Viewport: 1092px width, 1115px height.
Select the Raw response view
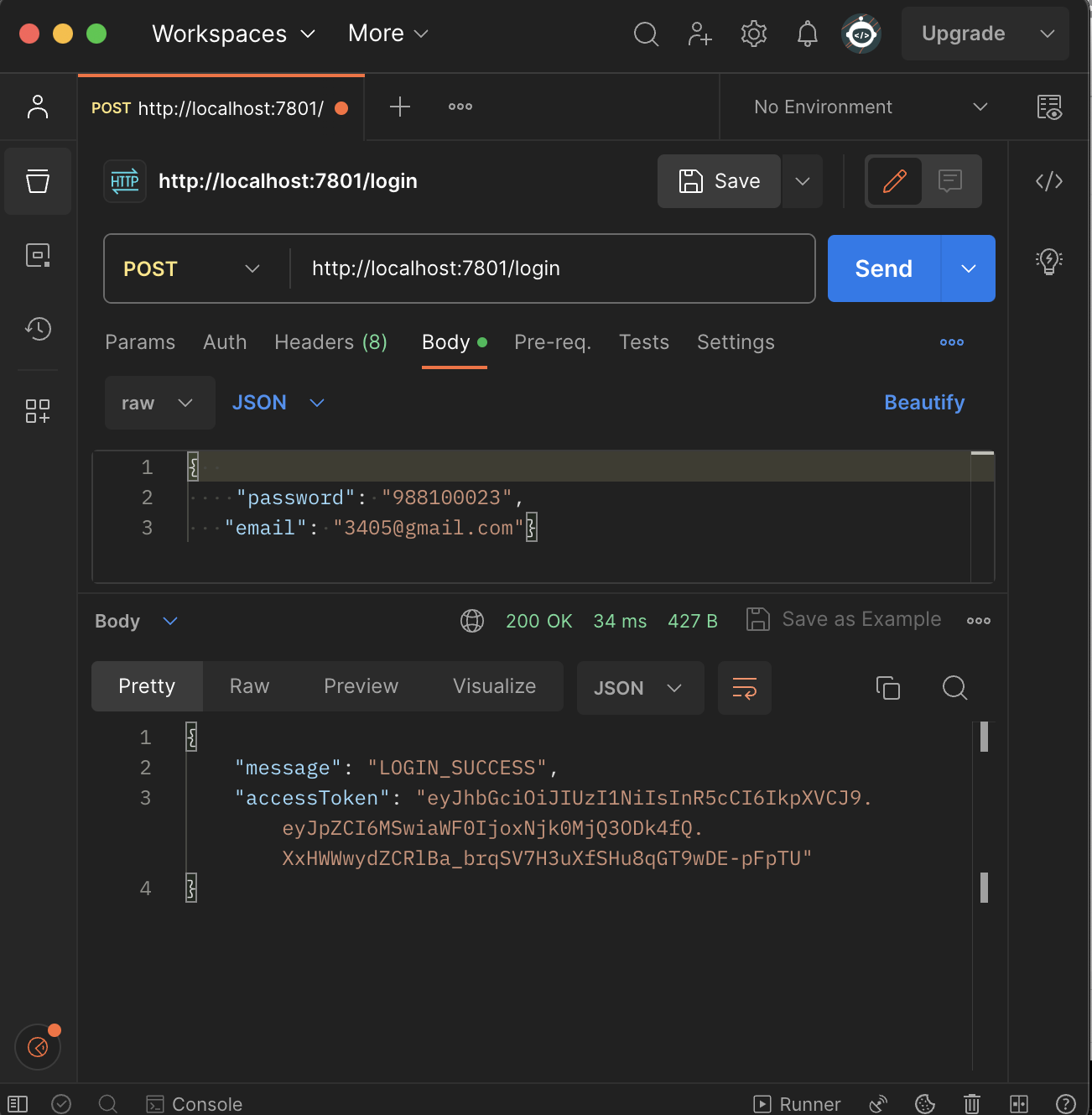(x=249, y=686)
